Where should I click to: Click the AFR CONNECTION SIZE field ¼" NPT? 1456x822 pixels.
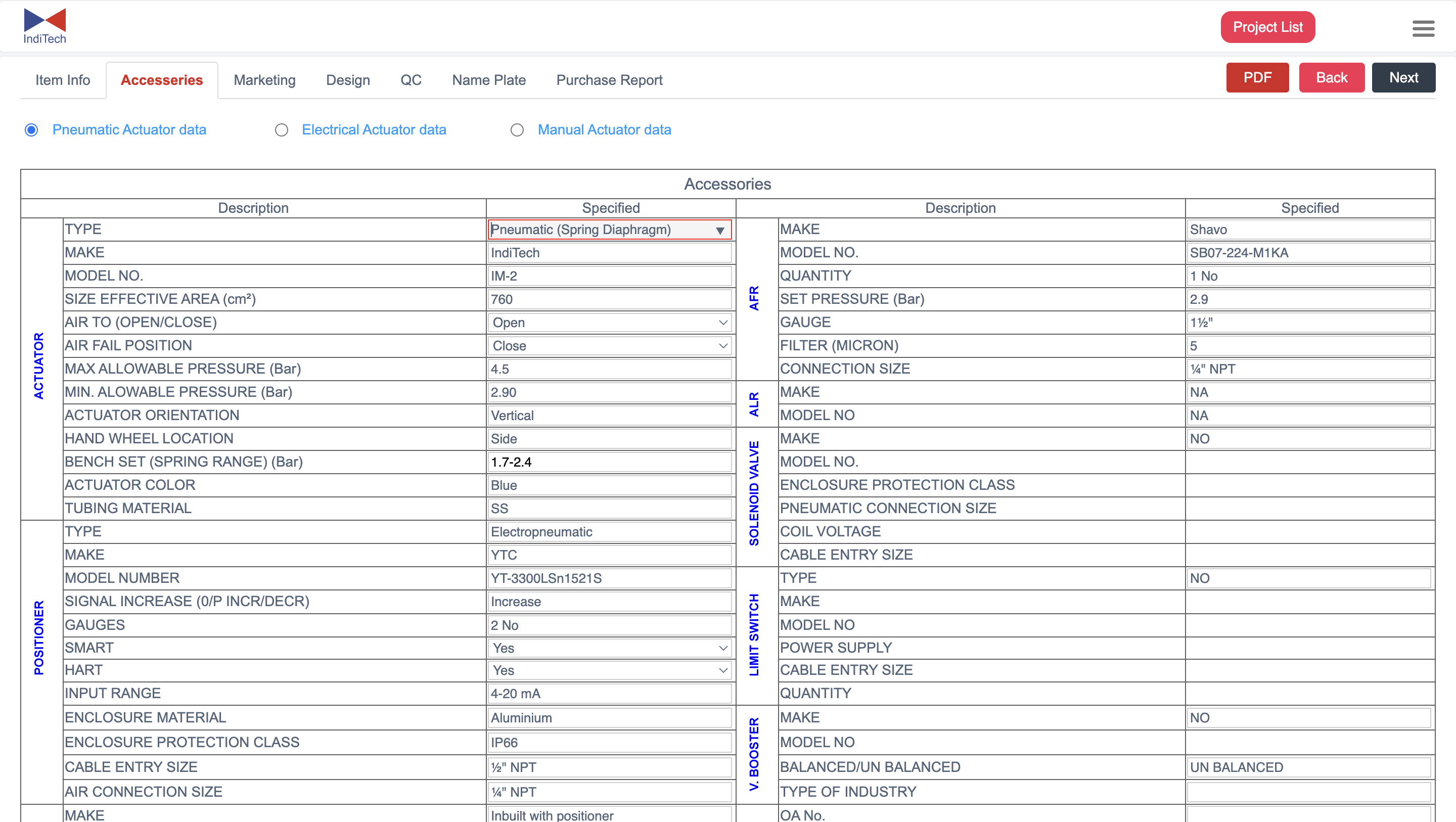click(1309, 369)
